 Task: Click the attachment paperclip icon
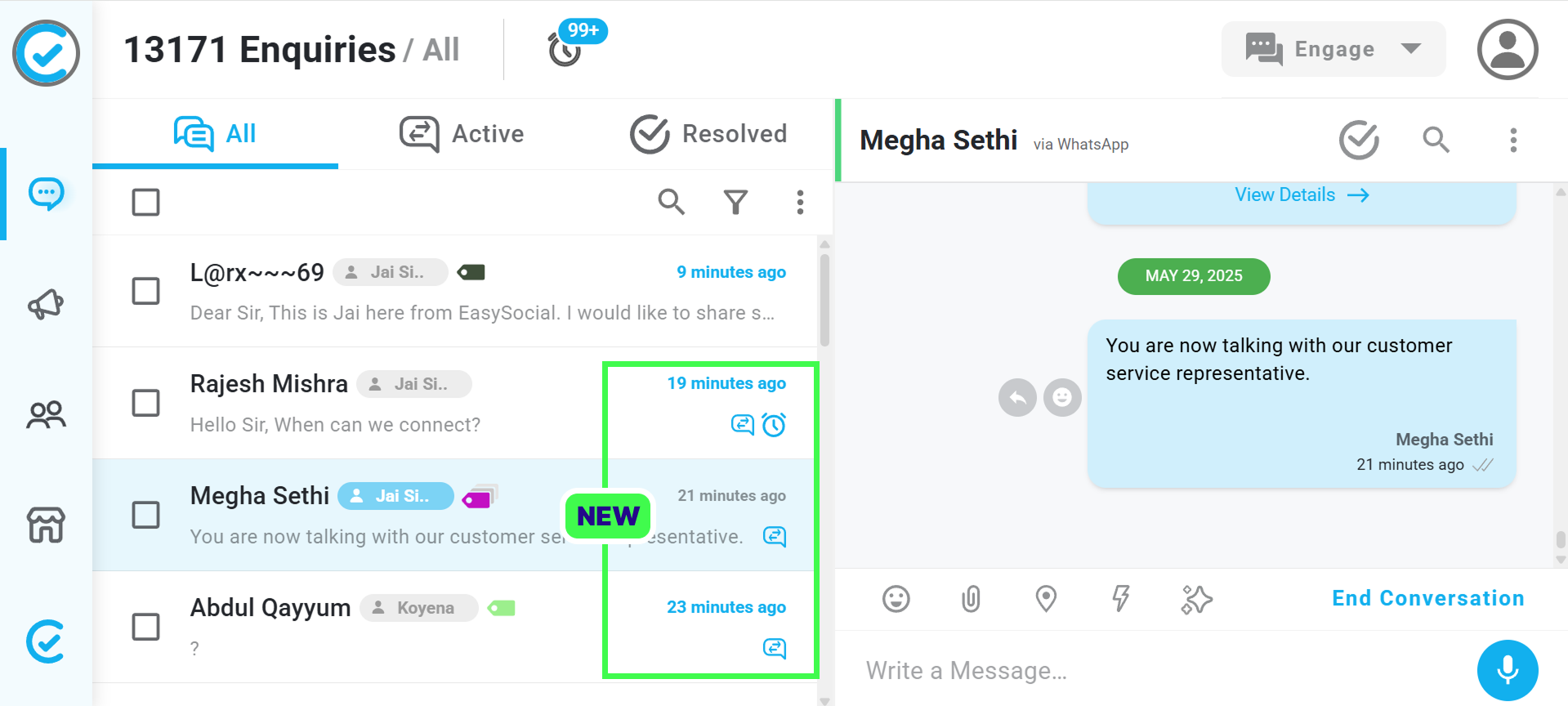[x=971, y=599]
